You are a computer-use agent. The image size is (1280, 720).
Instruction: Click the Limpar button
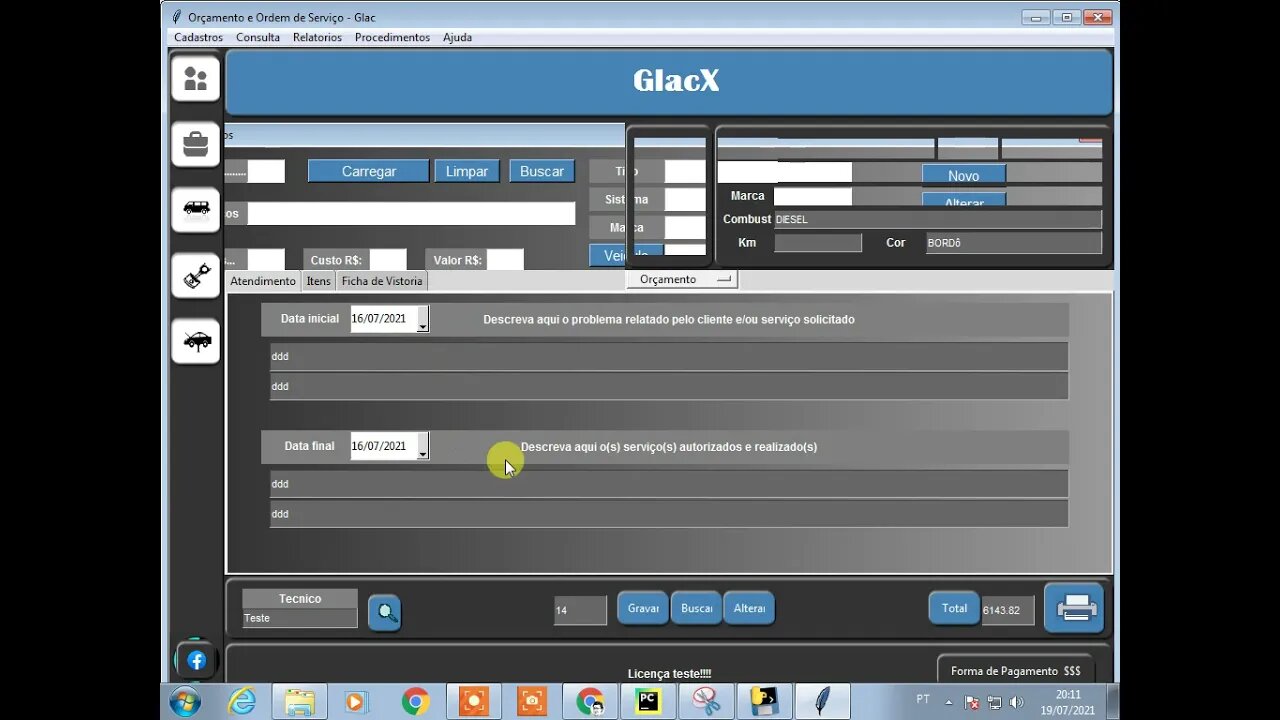click(467, 171)
